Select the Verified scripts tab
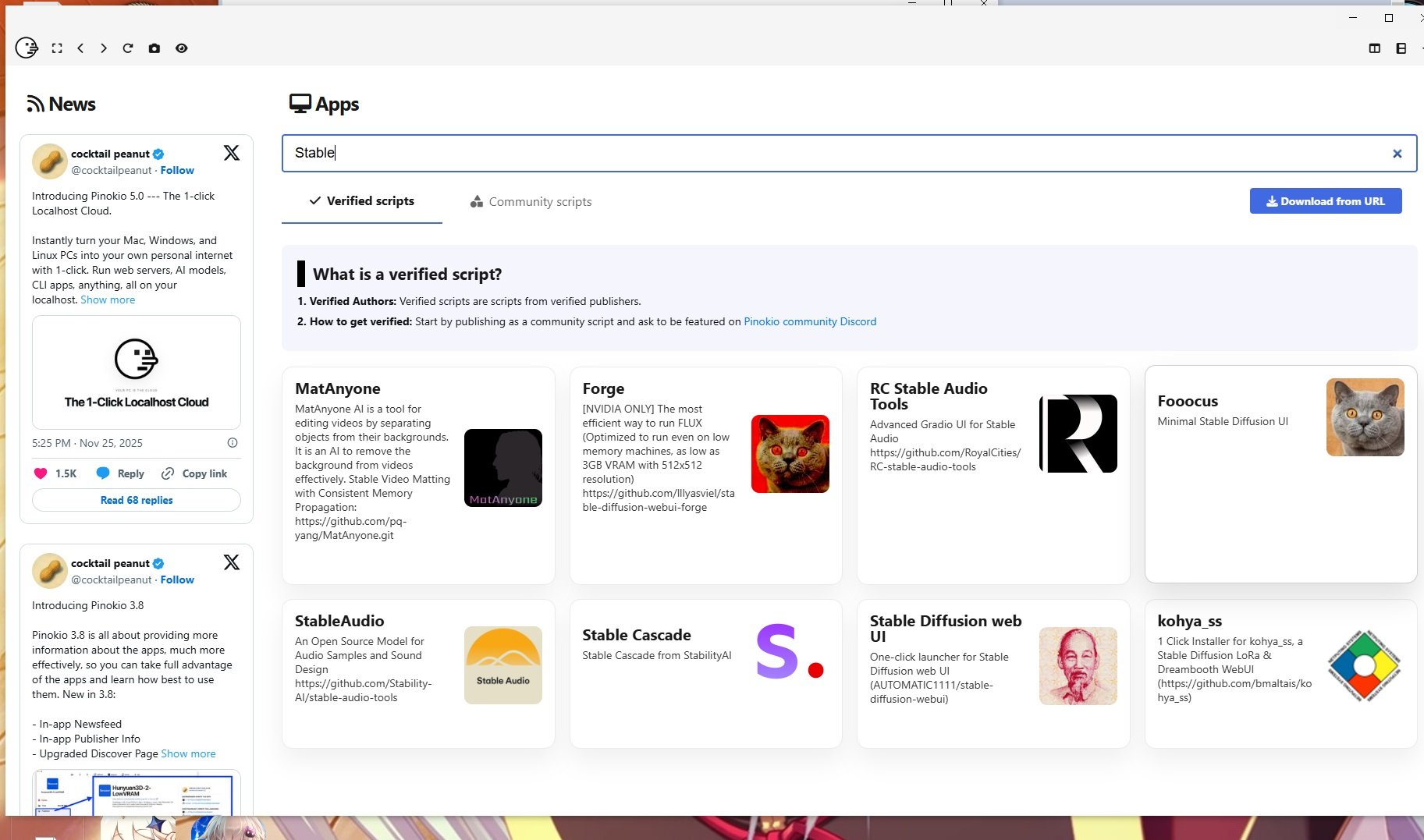This screenshot has height=840, width=1424. click(x=362, y=201)
